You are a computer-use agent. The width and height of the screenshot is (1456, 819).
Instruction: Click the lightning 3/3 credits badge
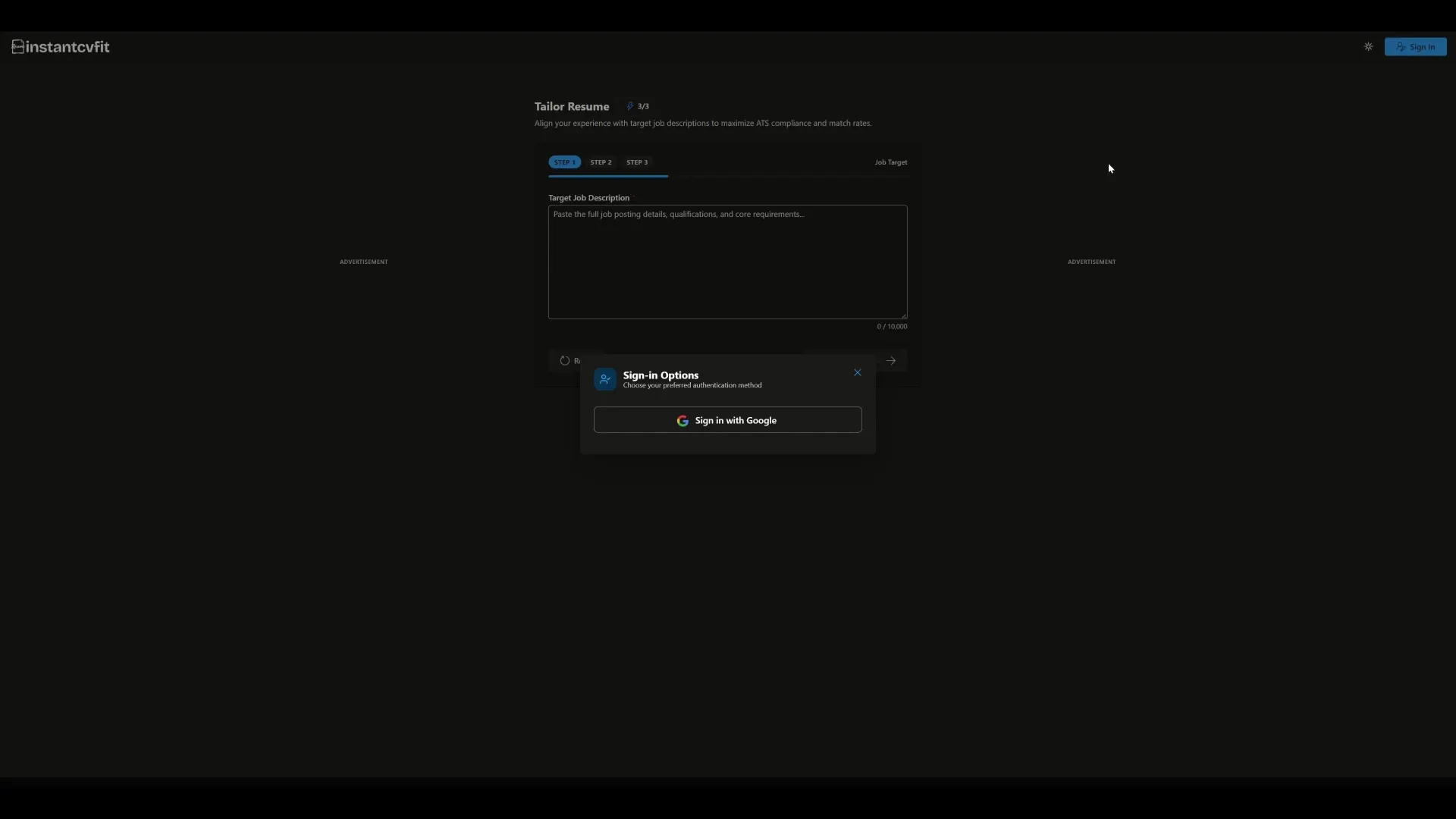[637, 106]
